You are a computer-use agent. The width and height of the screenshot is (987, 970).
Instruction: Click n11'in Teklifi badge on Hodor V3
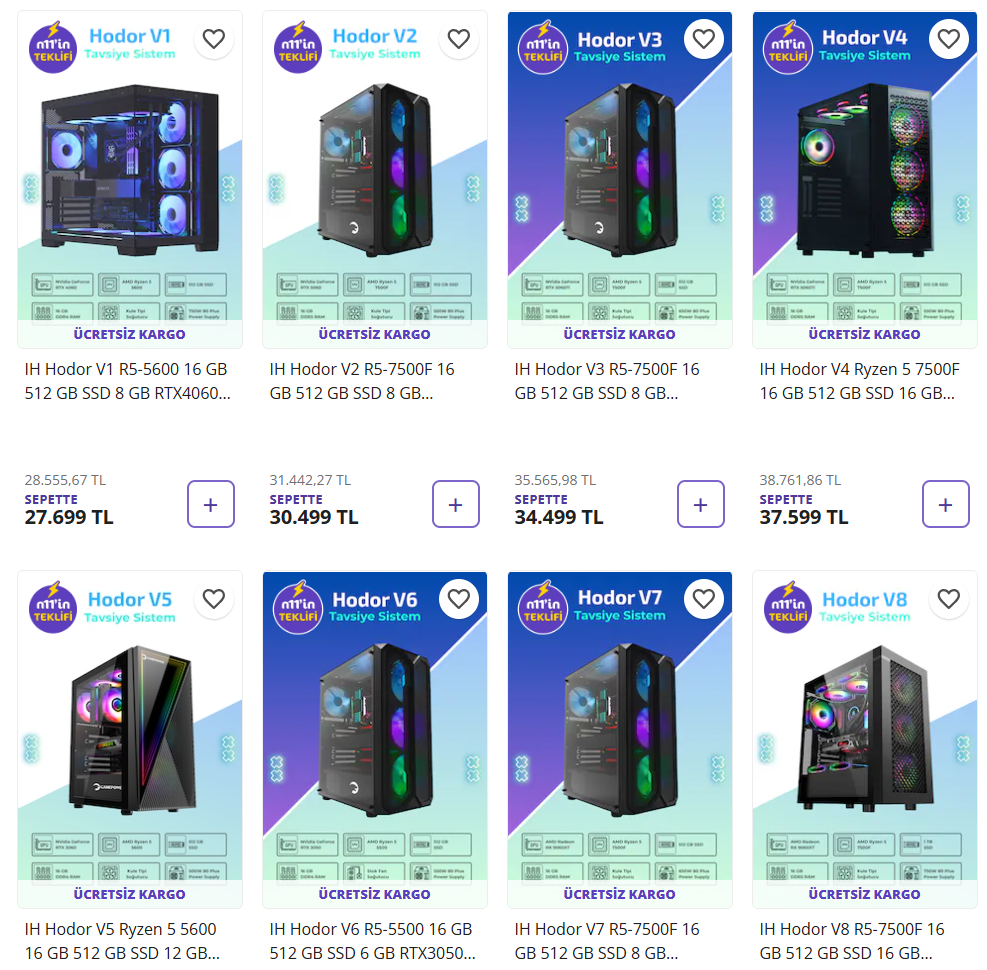[543, 48]
